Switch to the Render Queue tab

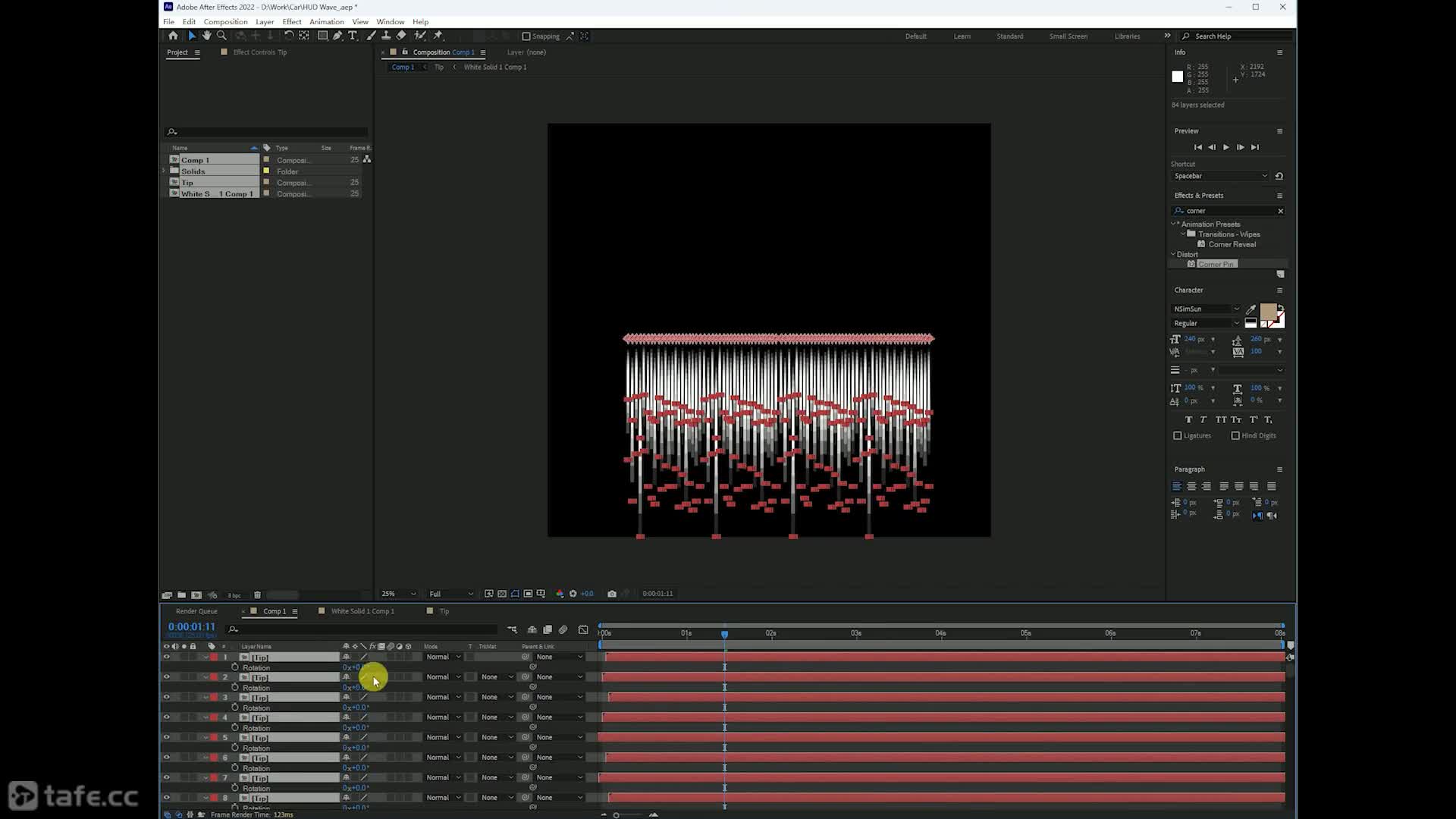196,611
